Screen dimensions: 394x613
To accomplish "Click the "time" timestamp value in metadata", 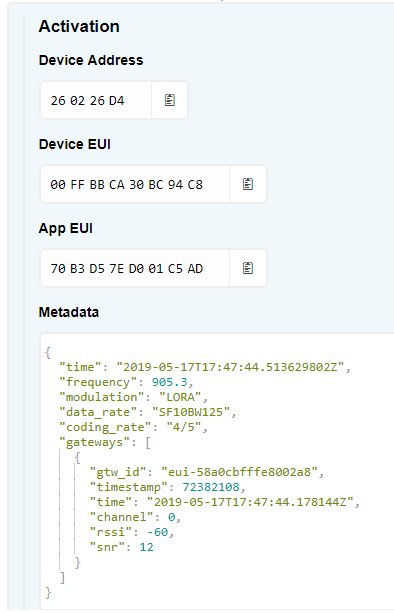I will point(230,367).
